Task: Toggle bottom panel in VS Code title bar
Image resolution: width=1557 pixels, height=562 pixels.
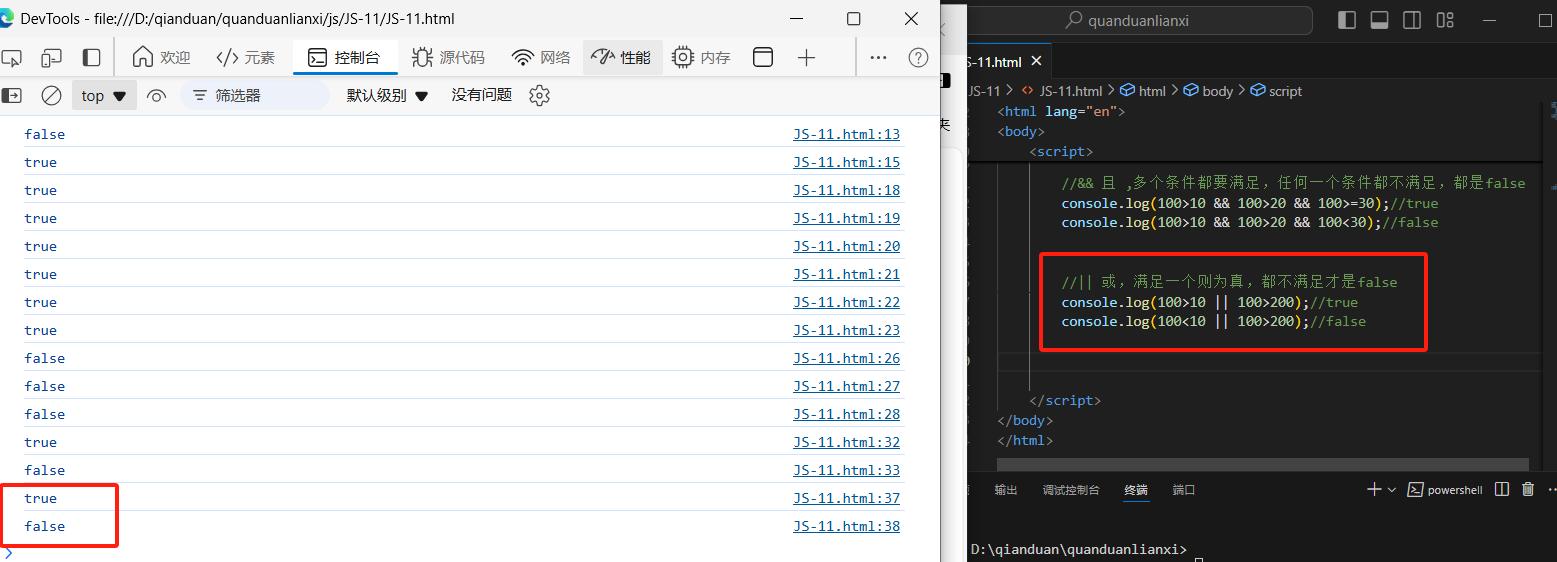Action: [x=1379, y=20]
